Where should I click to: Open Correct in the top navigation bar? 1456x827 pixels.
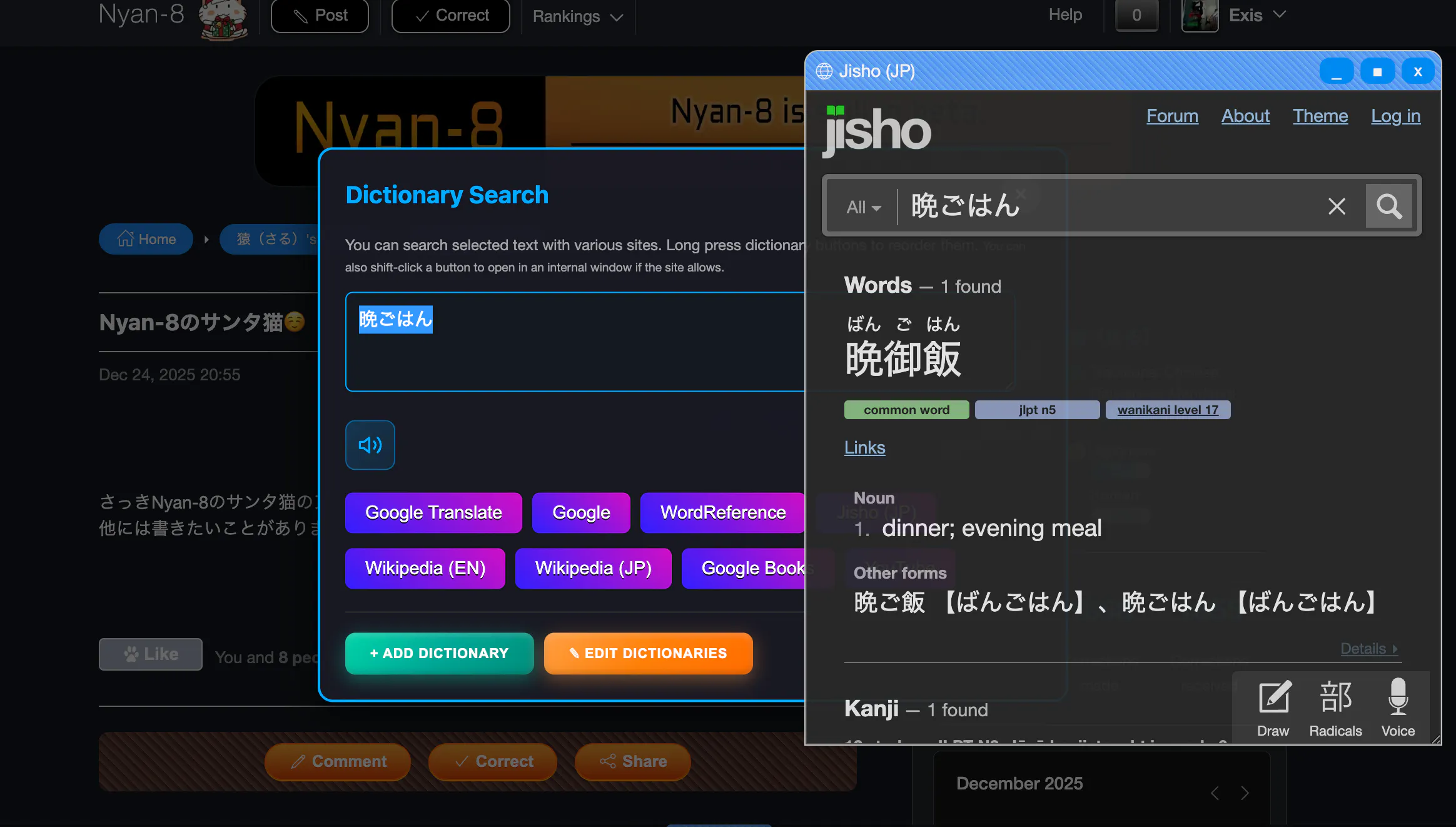[451, 16]
